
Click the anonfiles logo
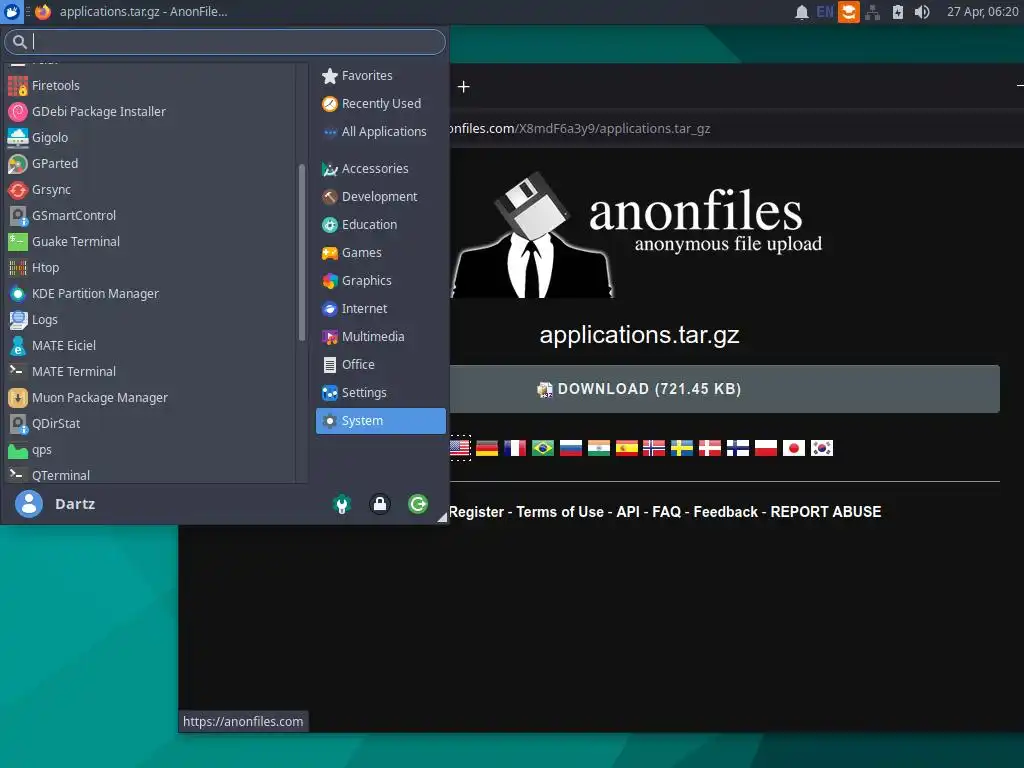click(637, 235)
